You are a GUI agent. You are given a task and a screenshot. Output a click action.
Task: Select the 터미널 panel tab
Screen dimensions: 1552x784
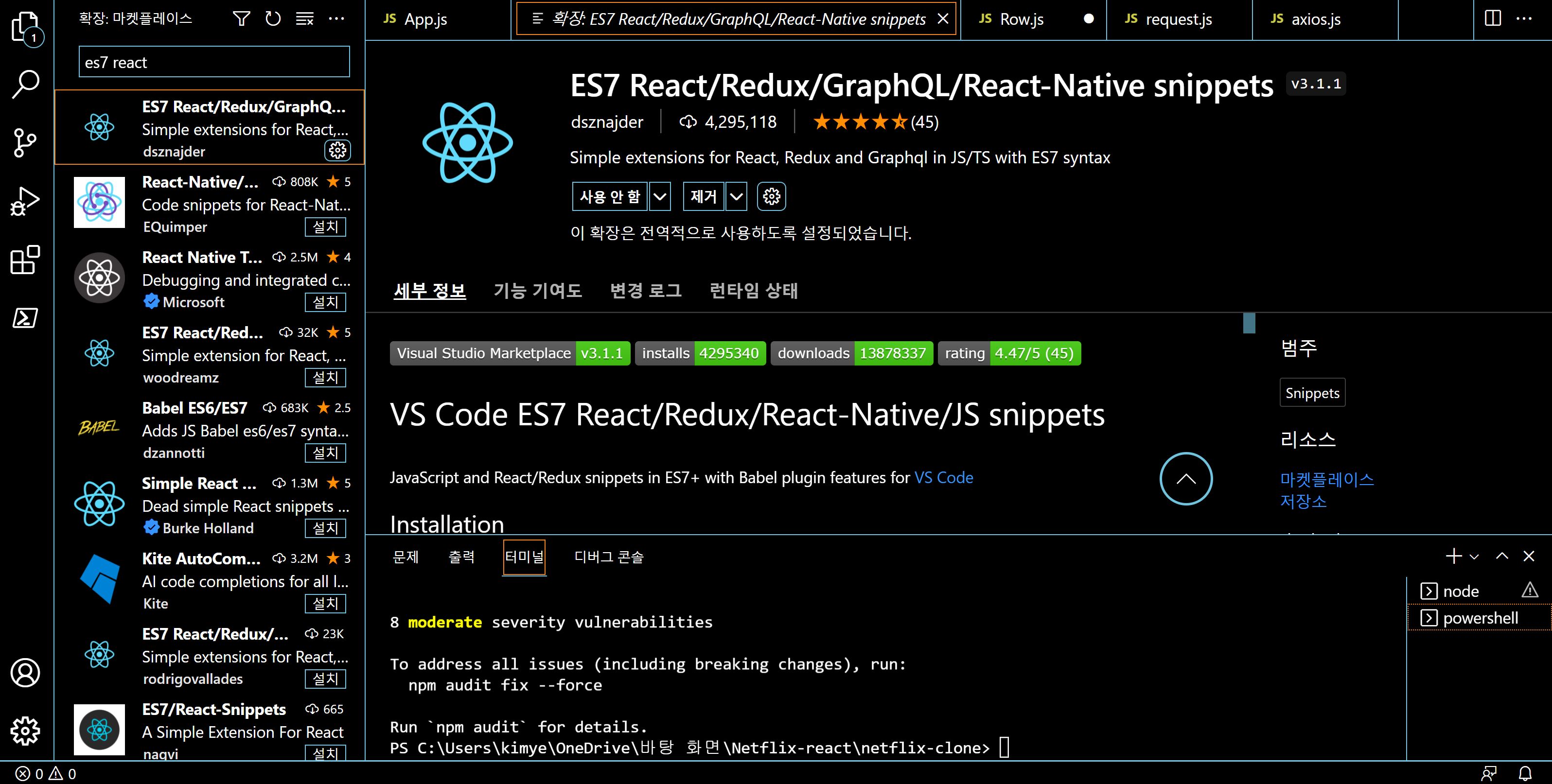click(524, 557)
